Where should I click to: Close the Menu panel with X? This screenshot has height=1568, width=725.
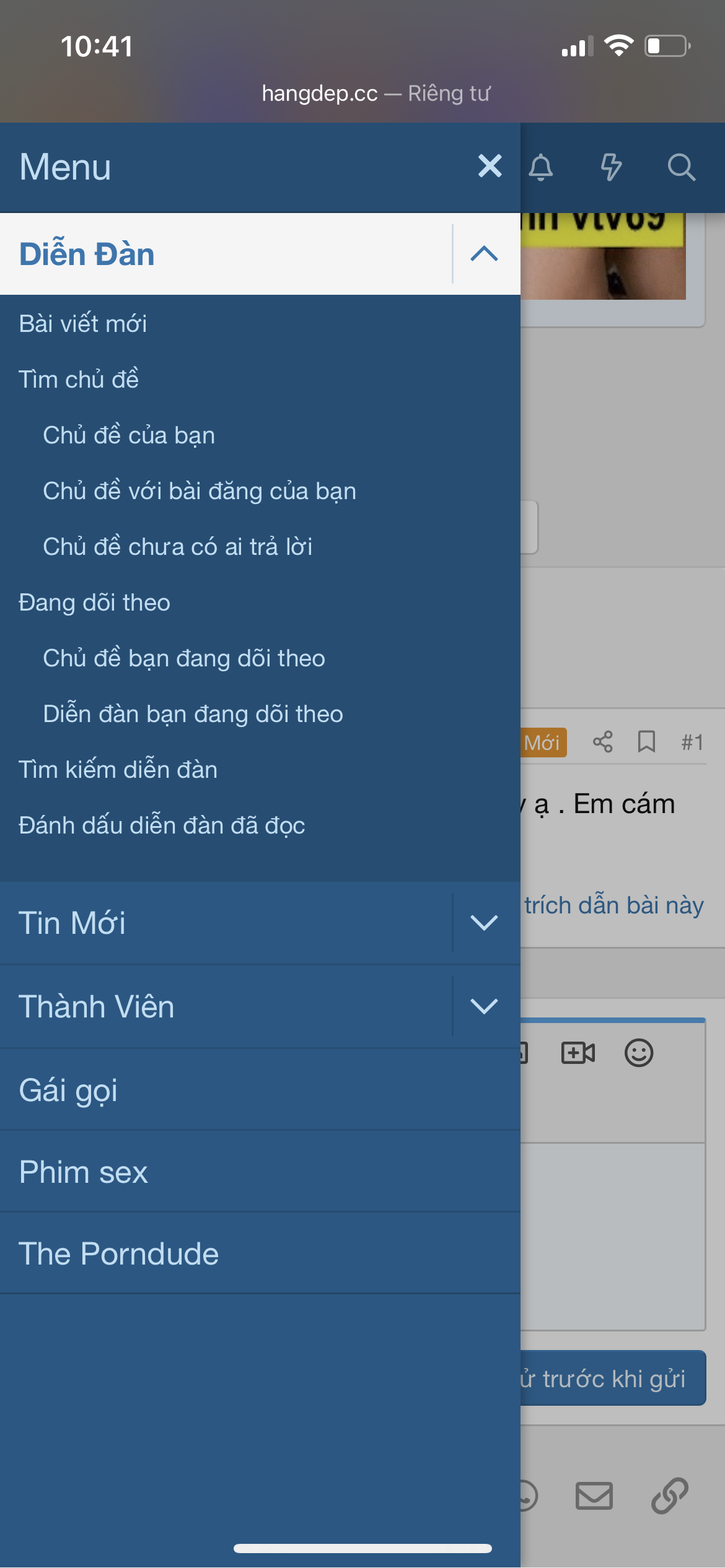point(490,166)
